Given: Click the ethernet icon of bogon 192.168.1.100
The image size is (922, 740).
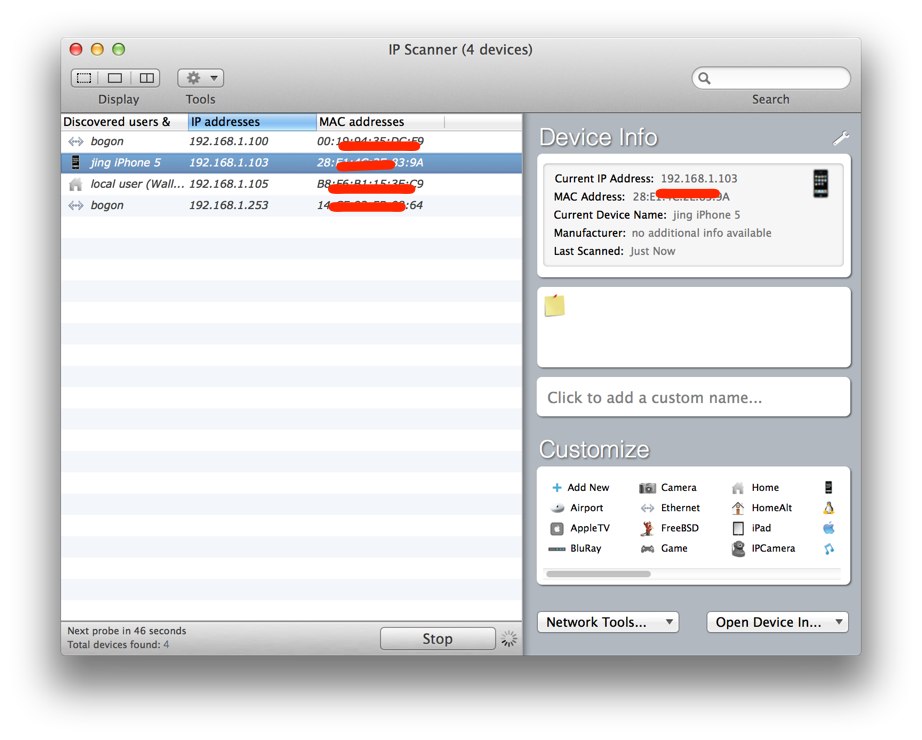Looking at the screenshot, I should (76, 141).
